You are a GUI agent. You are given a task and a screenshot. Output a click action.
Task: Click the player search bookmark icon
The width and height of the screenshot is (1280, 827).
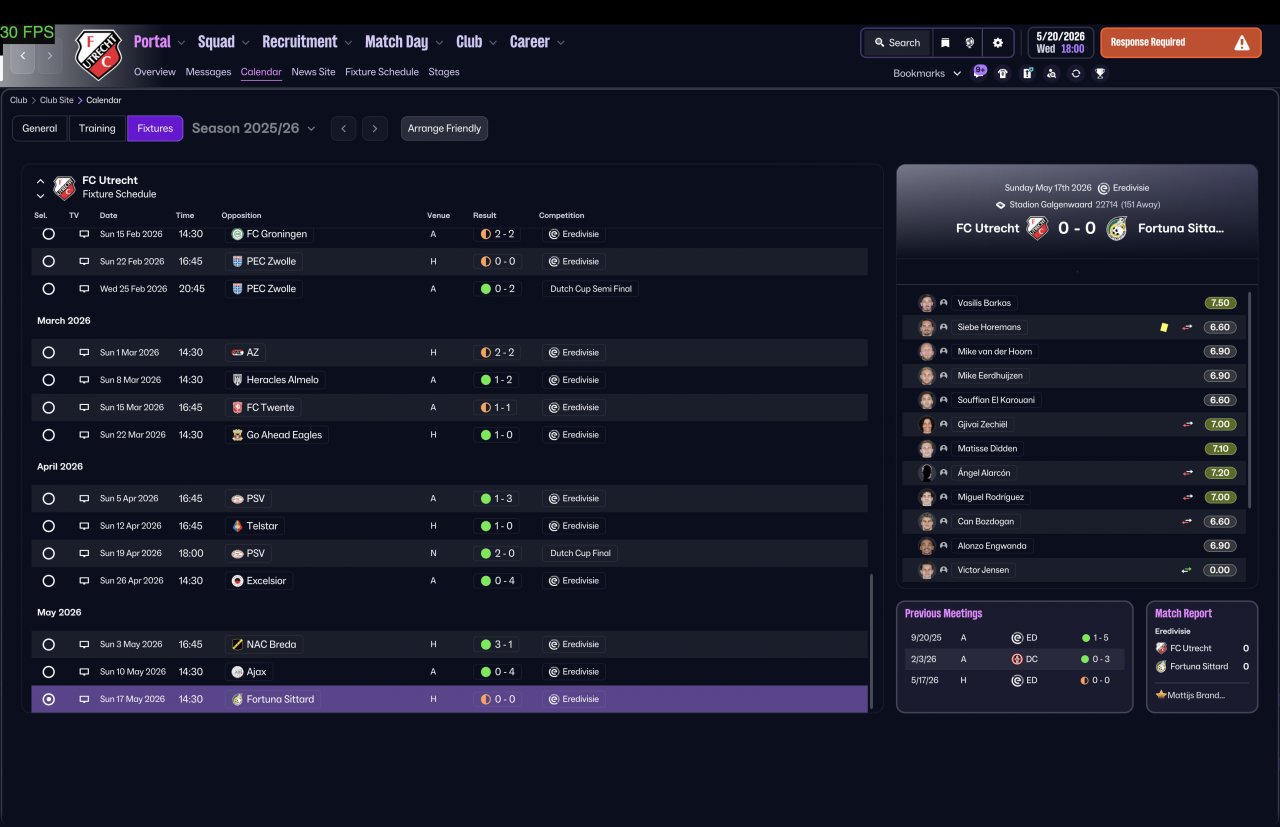tap(1051, 73)
